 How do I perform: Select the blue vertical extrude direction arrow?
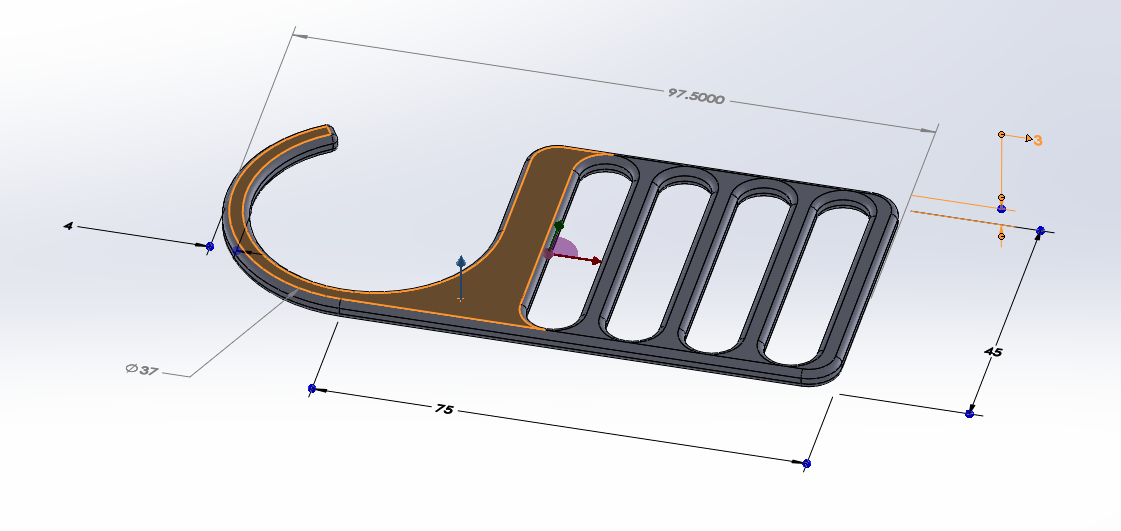[461, 262]
